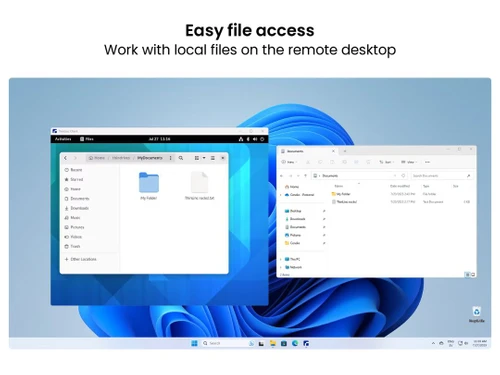The image size is (500, 375).
Task: Select the text file icon in GNOME Files
Action: pos(199,182)
